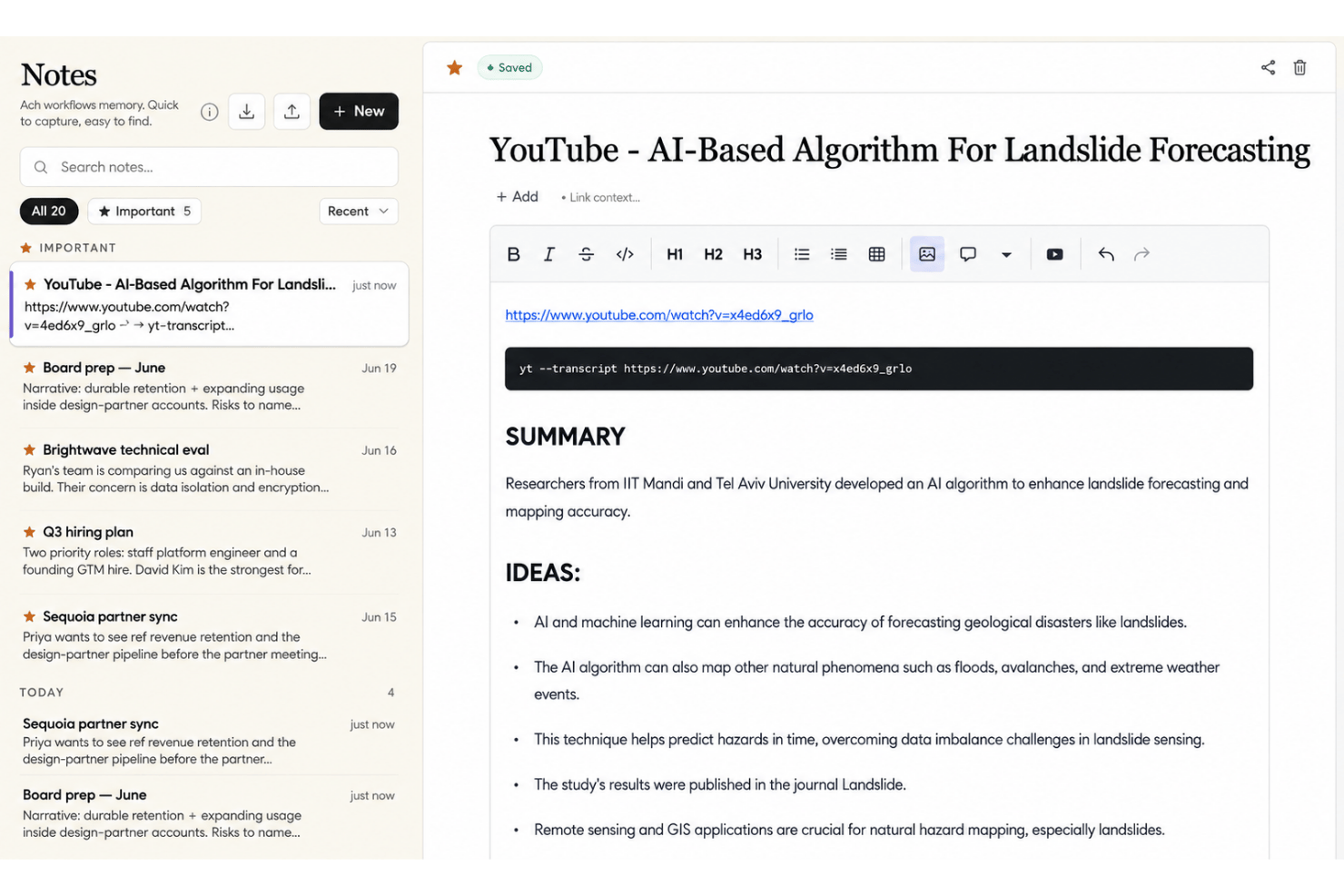Image resolution: width=1344 pixels, height=896 pixels.
Task: Focus the Search notes field
Action: pos(209,167)
